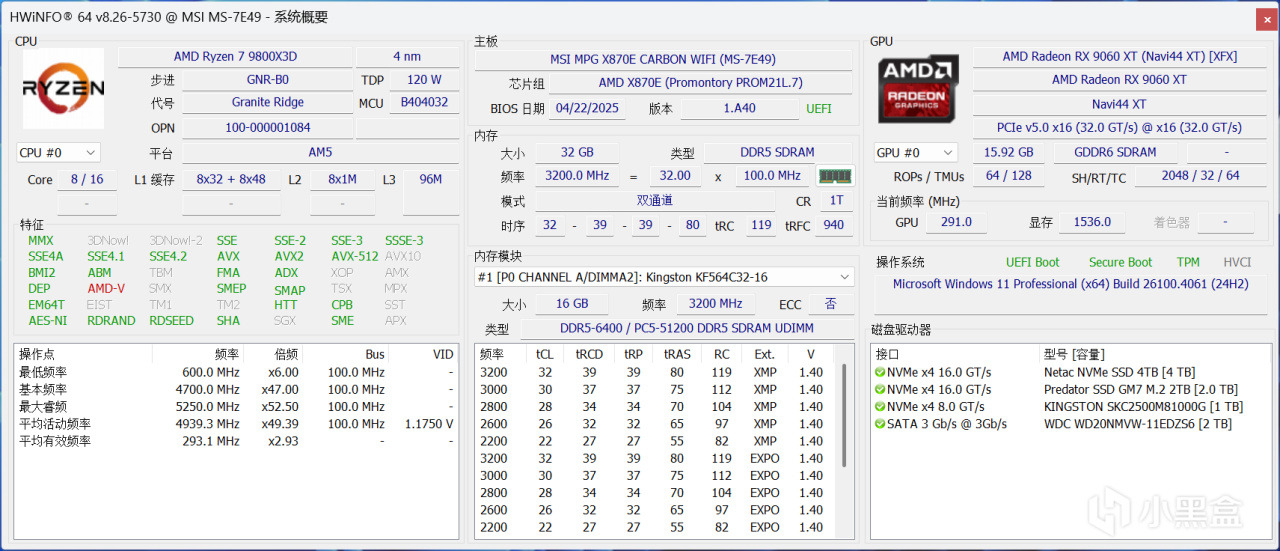Screen dimensions: 1280x551
Task: Click the AMD Radeon RX 9060 XT [XFX] field
Action: click(1120, 57)
